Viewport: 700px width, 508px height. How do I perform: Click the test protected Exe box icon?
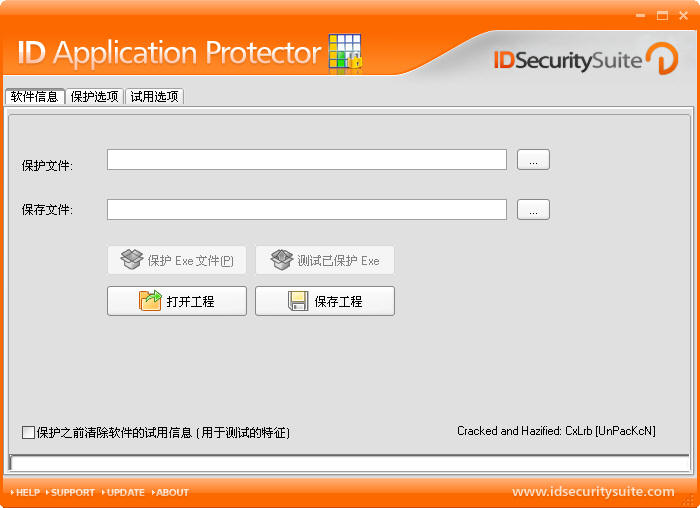point(282,260)
